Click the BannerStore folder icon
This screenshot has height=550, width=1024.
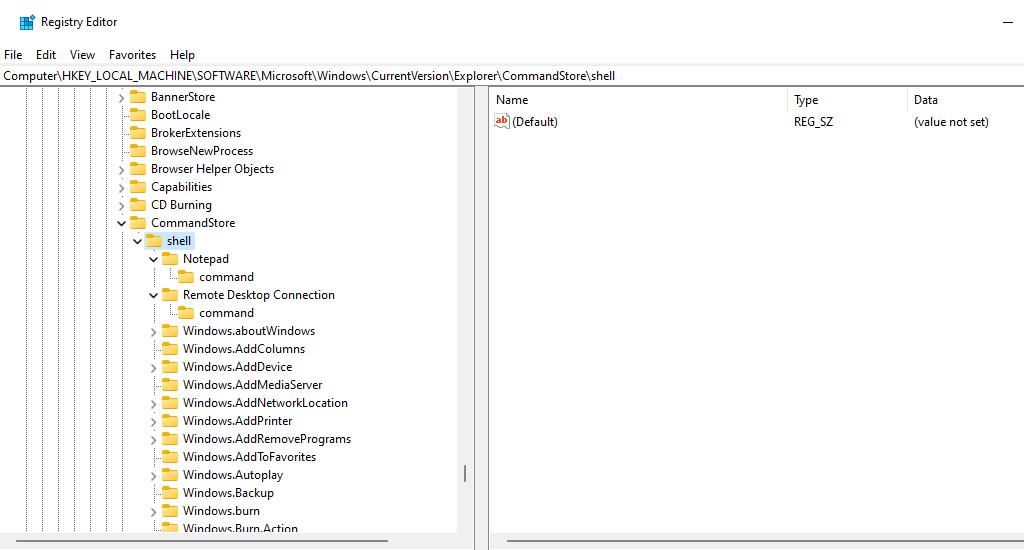pyautogui.click(x=138, y=97)
